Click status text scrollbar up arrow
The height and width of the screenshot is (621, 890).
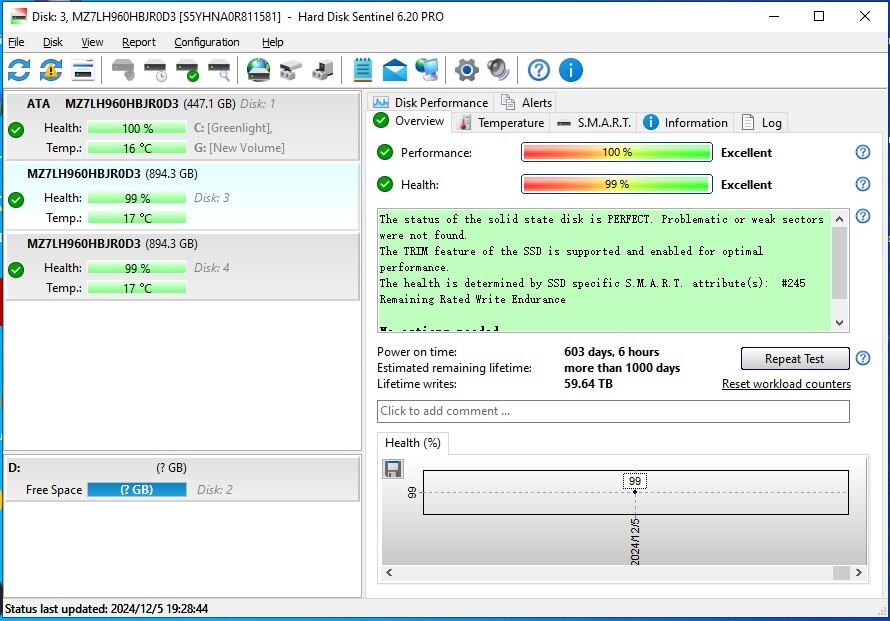[839, 219]
